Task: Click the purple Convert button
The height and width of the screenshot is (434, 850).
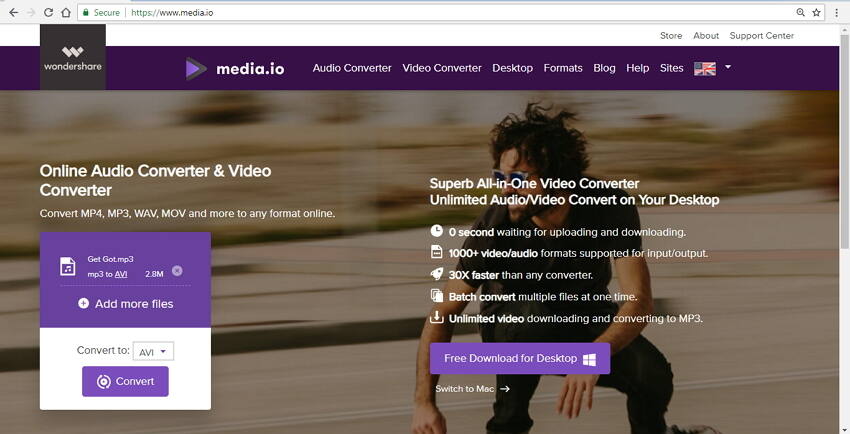Action: pyautogui.click(x=125, y=381)
